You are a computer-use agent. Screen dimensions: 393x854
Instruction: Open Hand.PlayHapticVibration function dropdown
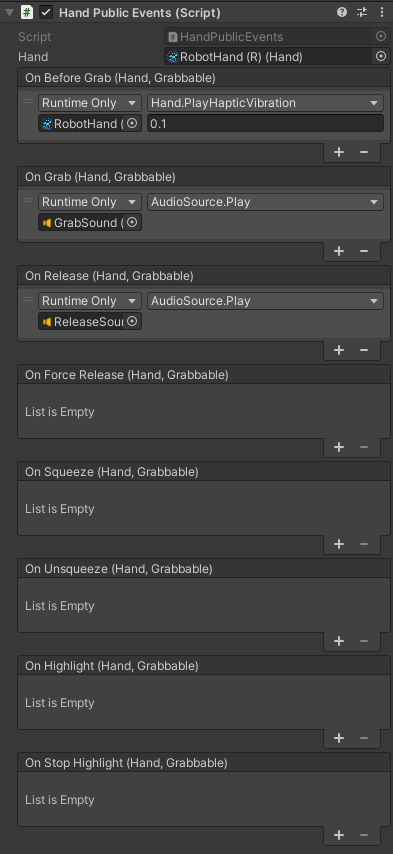coord(265,103)
